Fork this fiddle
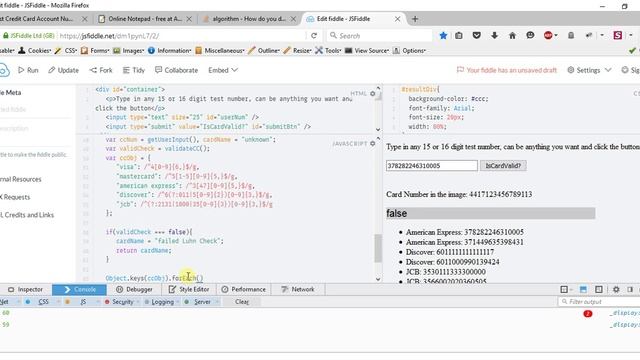640x360 pixels. pos(101,70)
